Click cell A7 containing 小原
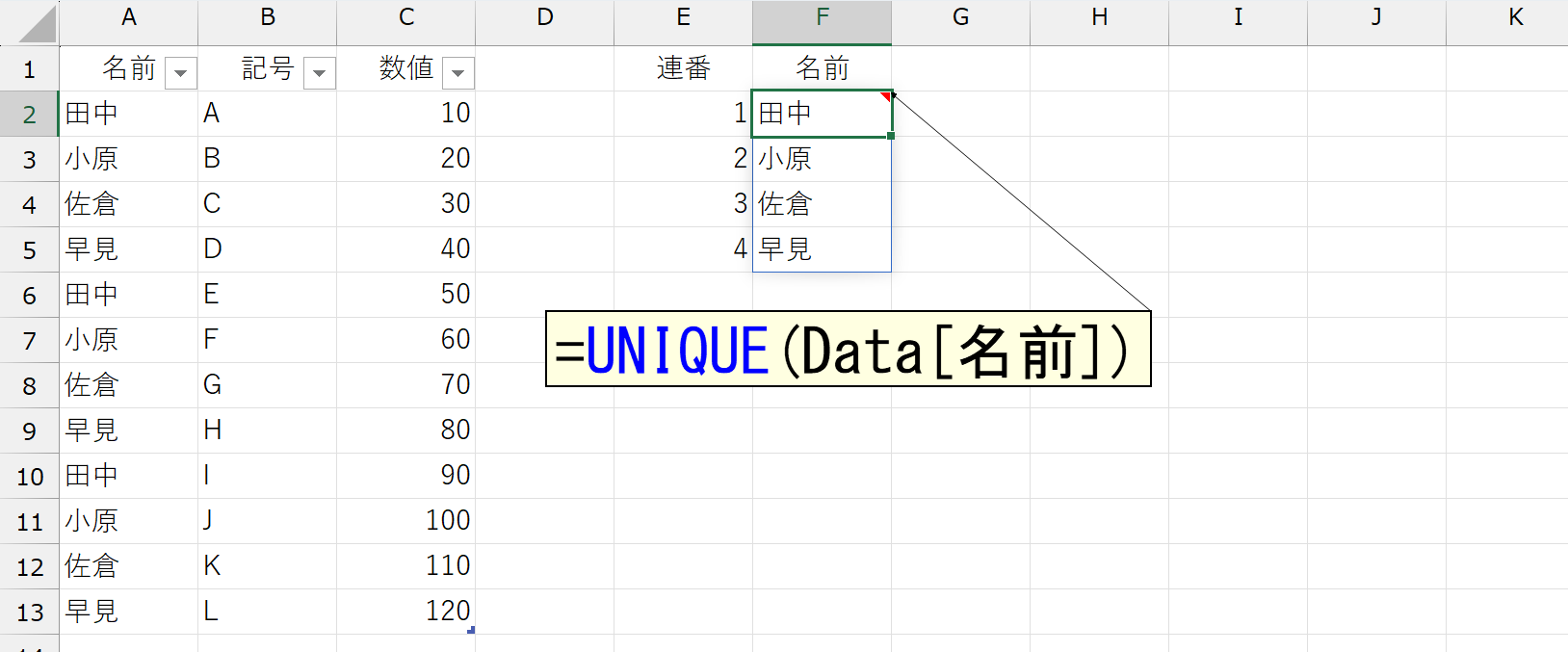This screenshot has height=652, width=1568. tap(129, 340)
